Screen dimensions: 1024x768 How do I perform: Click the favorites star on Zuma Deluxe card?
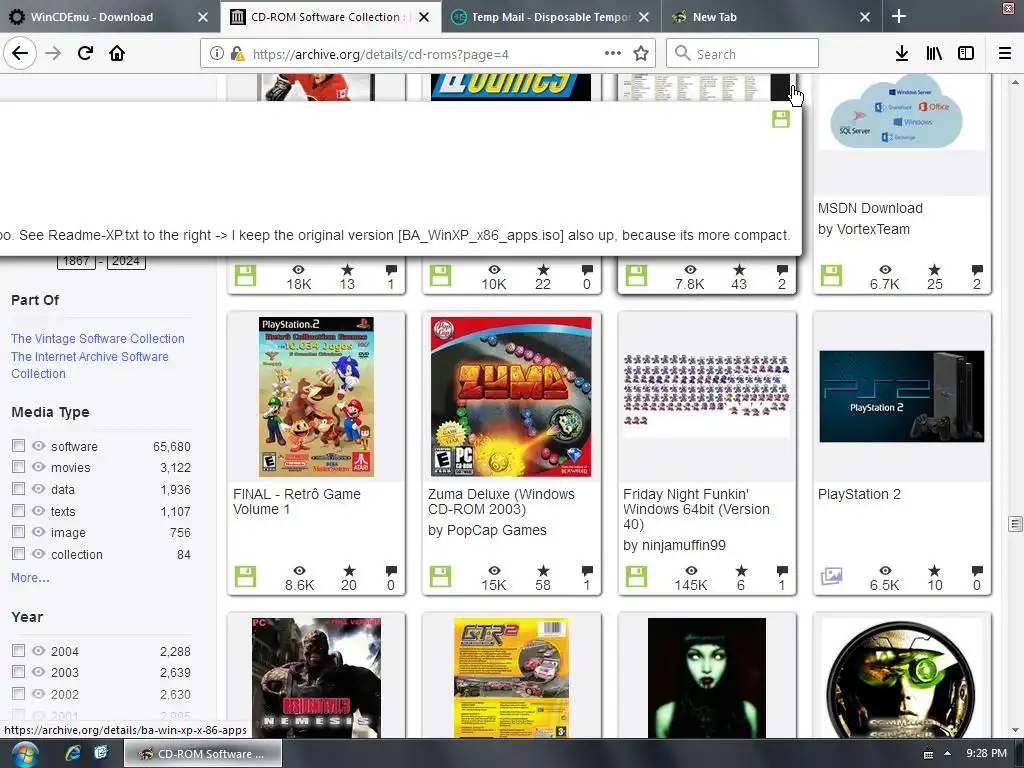(x=543, y=570)
